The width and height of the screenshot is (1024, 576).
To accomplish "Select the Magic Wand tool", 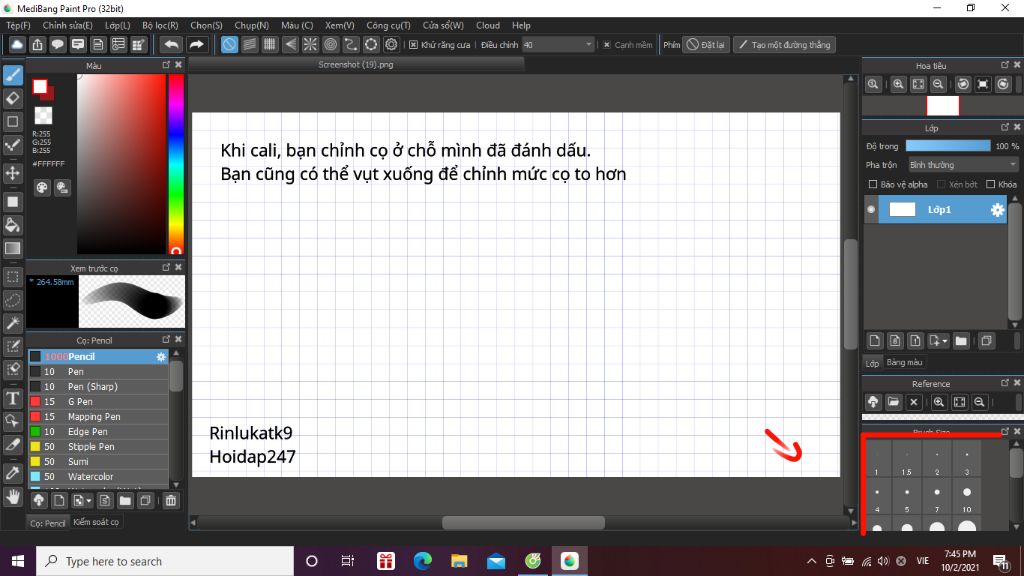I will tap(13, 323).
